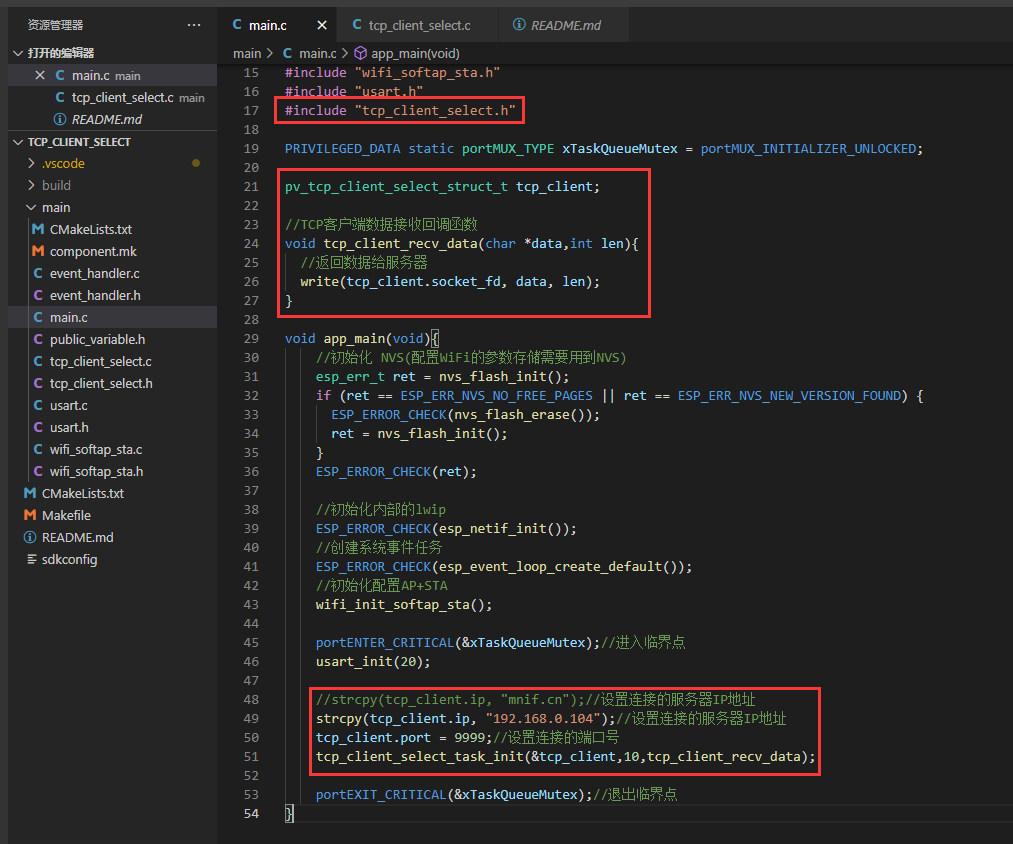Click the tcp_client_recv_data function name
This screenshot has width=1013, height=844.
(401, 244)
